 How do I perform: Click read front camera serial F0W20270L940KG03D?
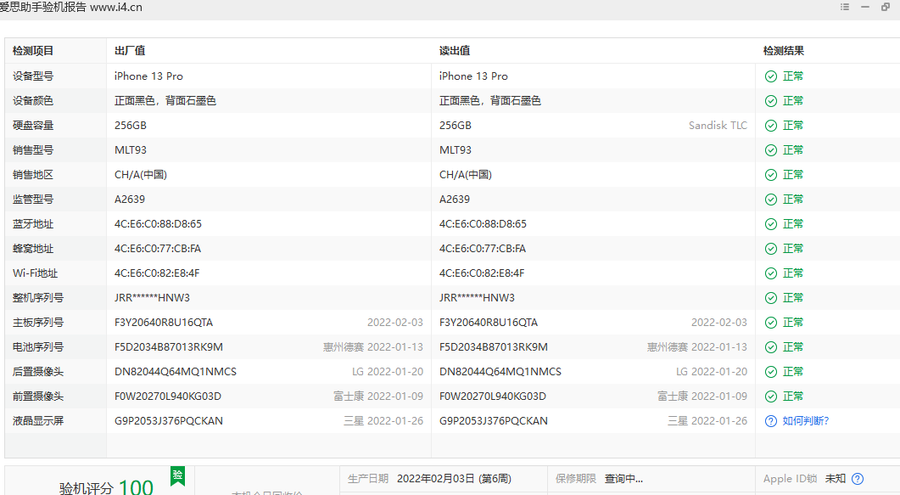(x=492, y=397)
